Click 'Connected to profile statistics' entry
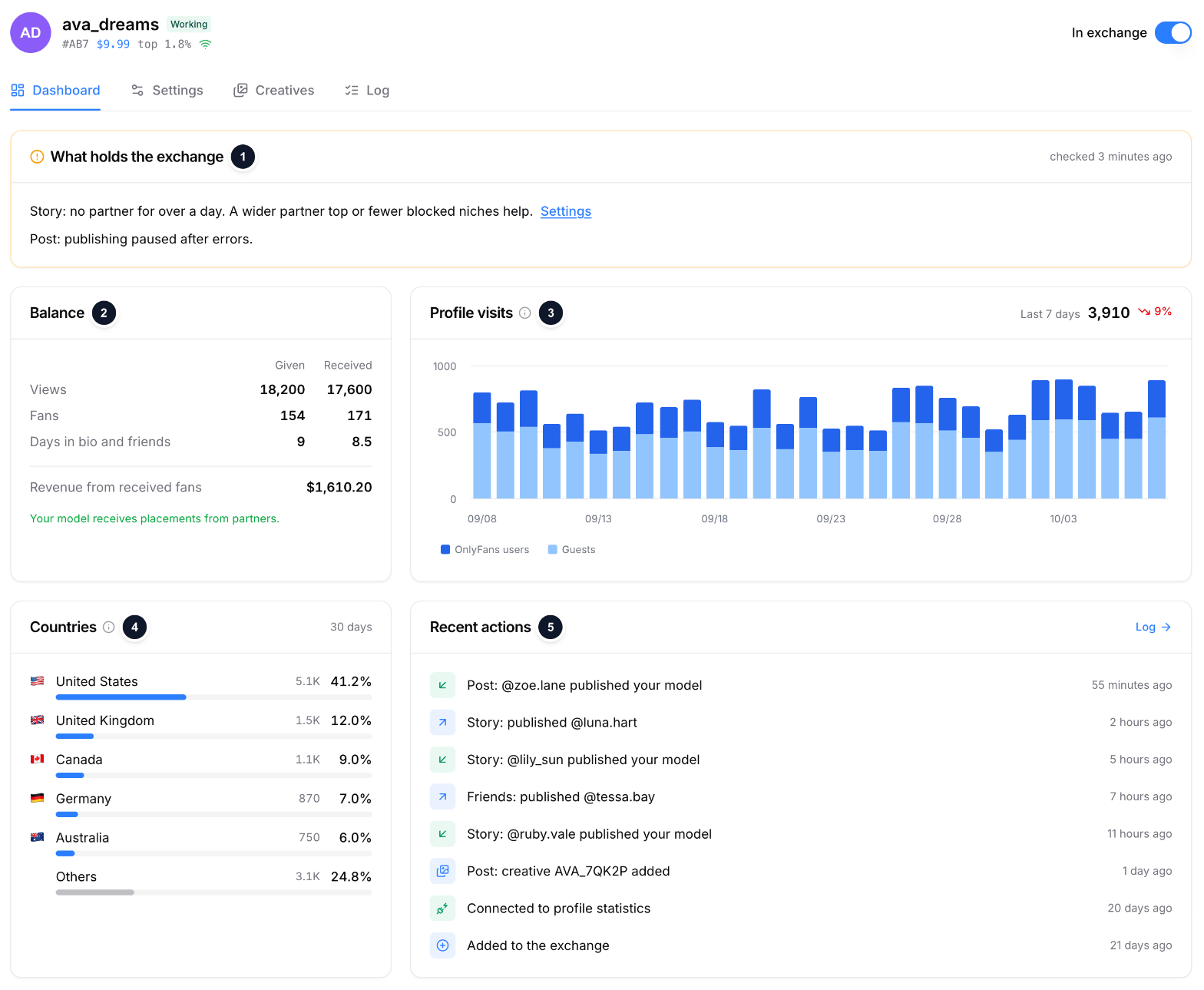Screen dimensions: 1204x990 click(801, 909)
